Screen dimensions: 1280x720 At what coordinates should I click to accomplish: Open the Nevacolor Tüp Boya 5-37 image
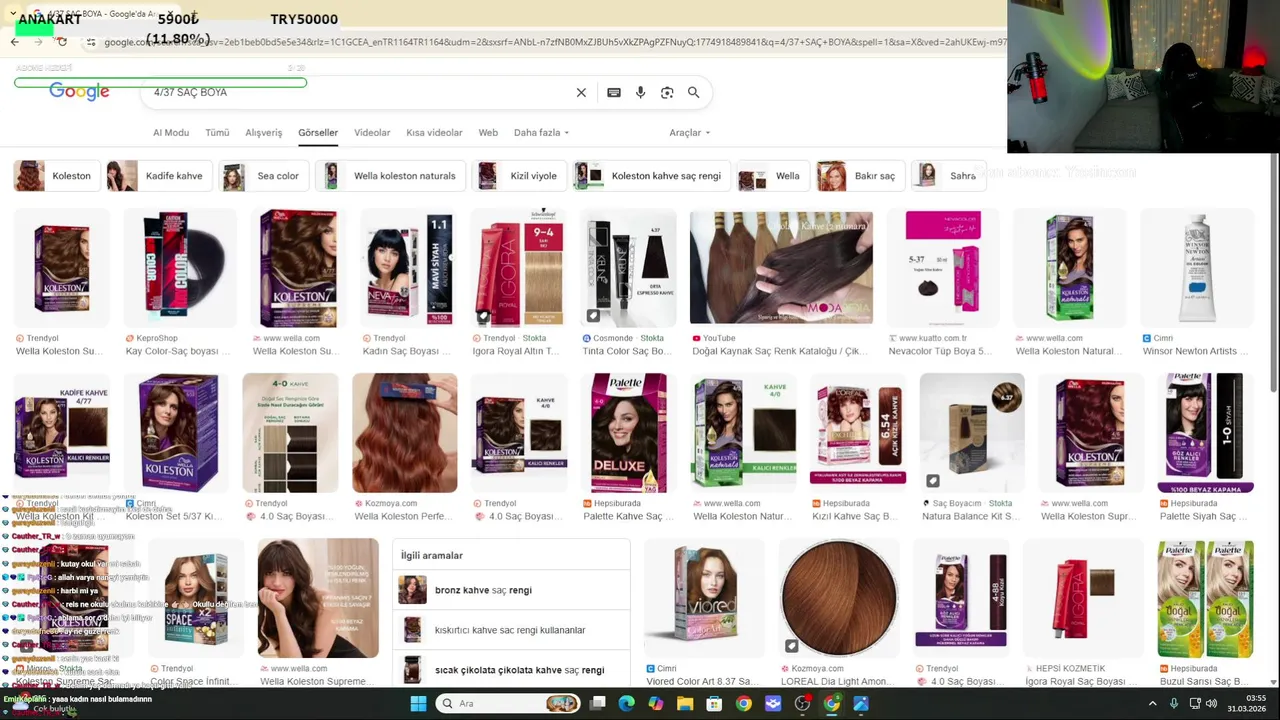pyautogui.click(x=944, y=268)
